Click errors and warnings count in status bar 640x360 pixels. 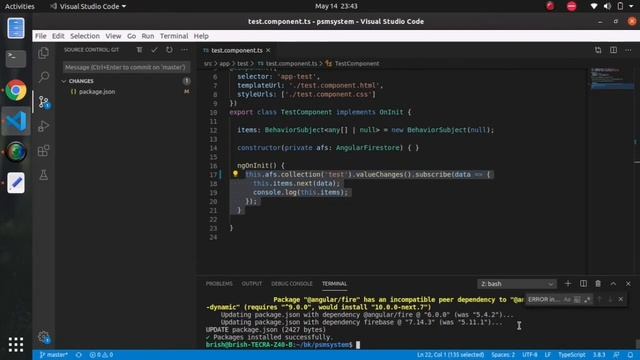(101, 355)
